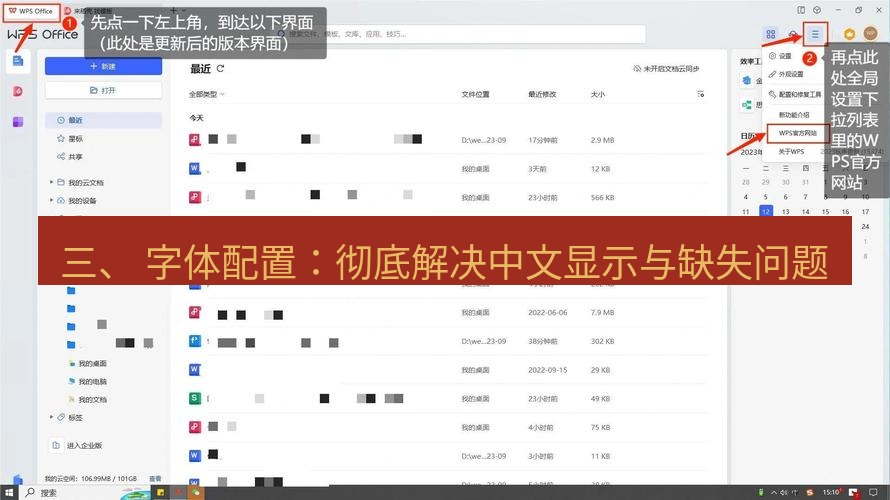Click the gold membership crown icon
Image resolution: width=890 pixels, height=500 pixels.
coord(849,34)
